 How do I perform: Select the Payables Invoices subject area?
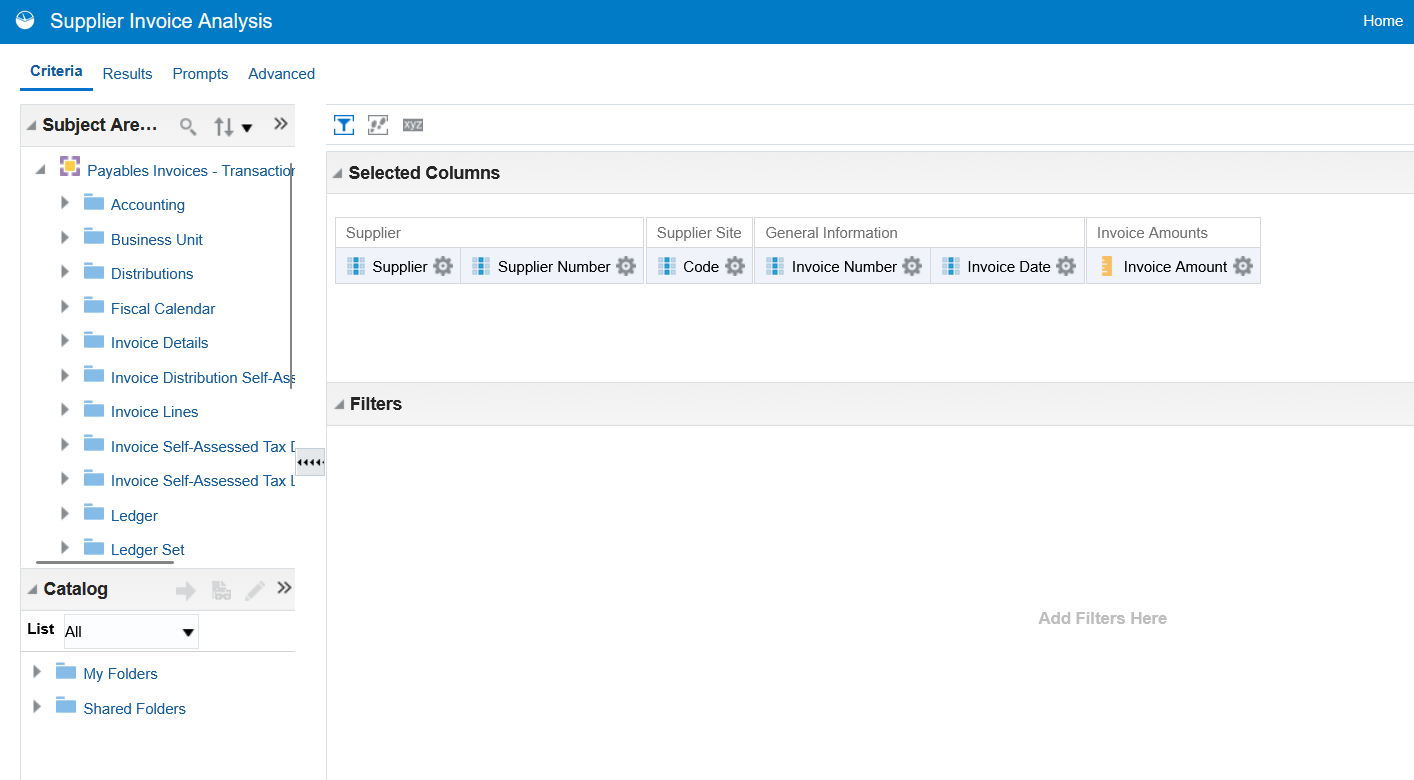(x=191, y=171)
